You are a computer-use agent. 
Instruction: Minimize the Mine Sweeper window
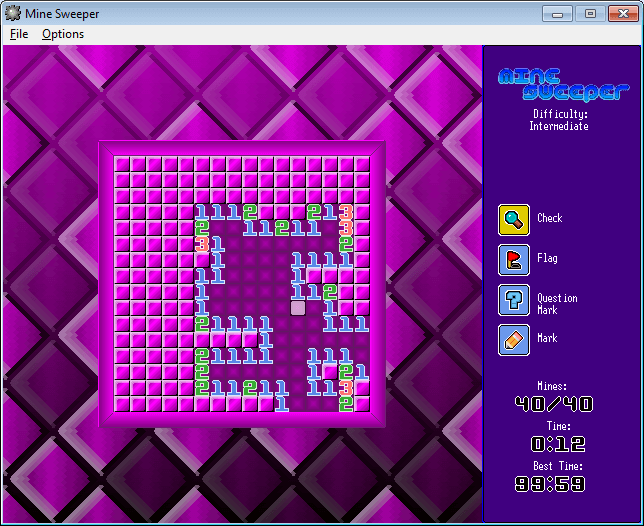tap(557, 14)
